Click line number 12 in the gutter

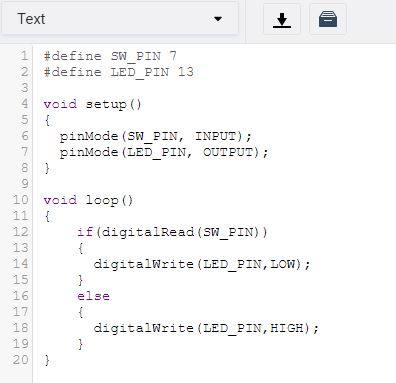coord(21,232)
